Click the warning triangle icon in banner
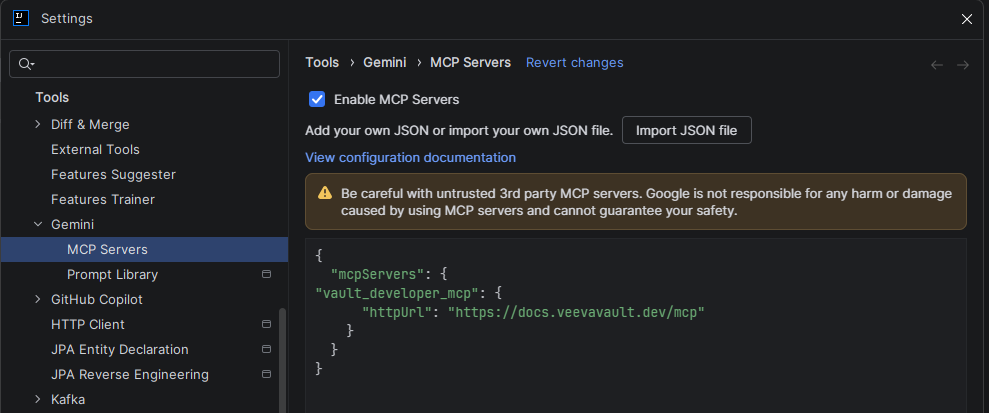The width and height of the screenshot is (989, 413). click(x=325, y=193)
